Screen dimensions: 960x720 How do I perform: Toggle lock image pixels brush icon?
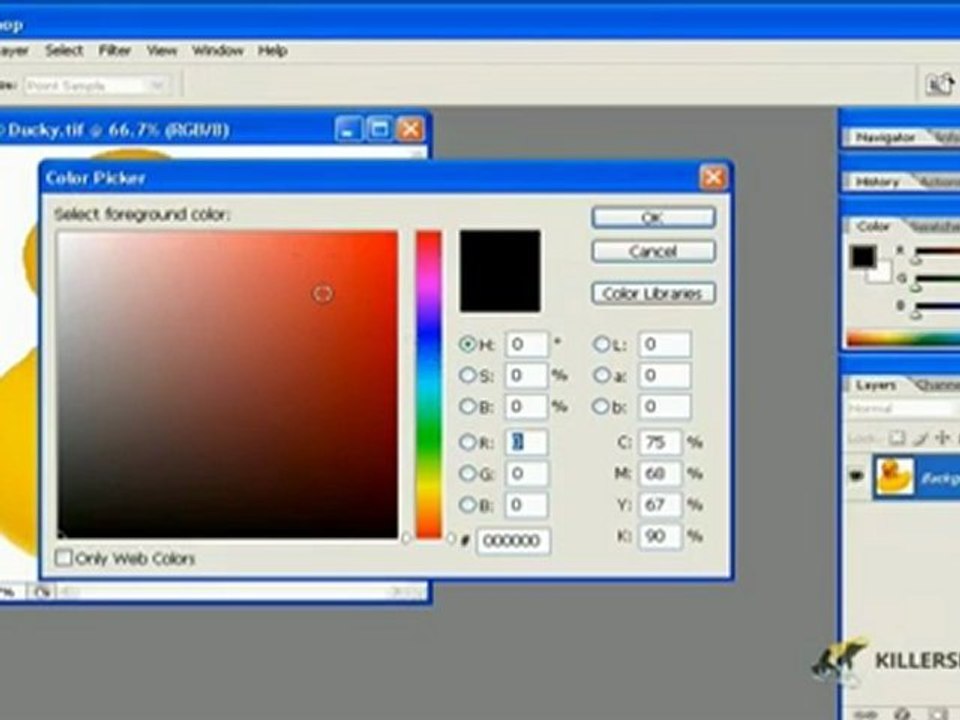[920, 438]
